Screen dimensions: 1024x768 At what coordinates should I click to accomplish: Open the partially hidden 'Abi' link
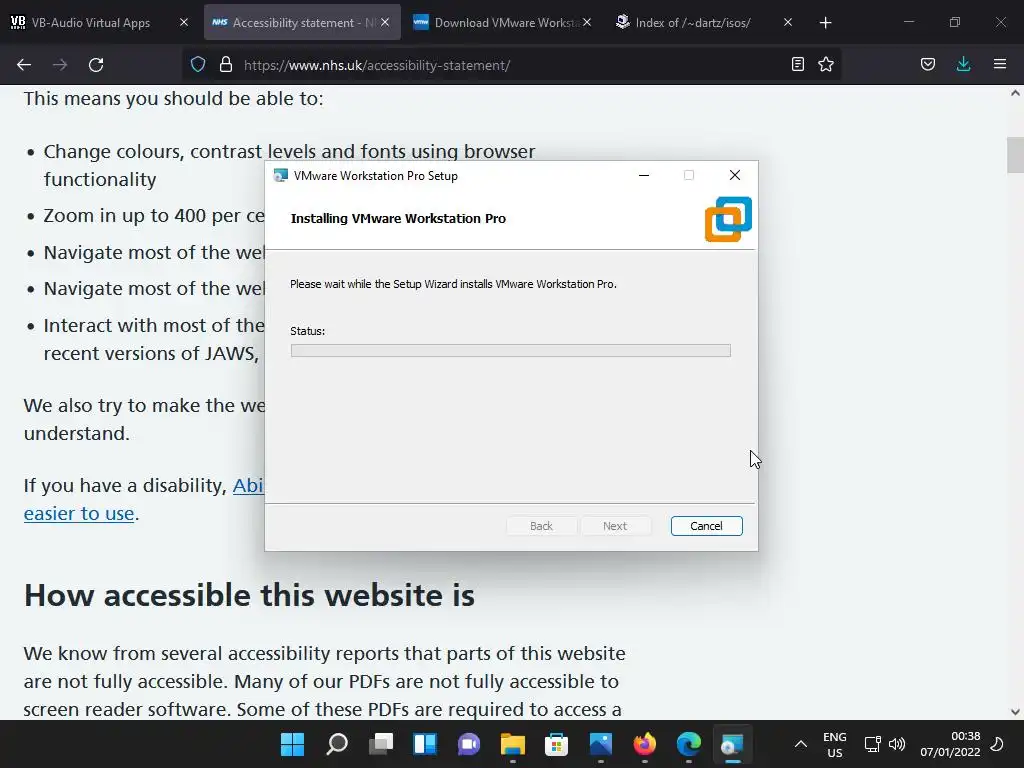point(248,485)
